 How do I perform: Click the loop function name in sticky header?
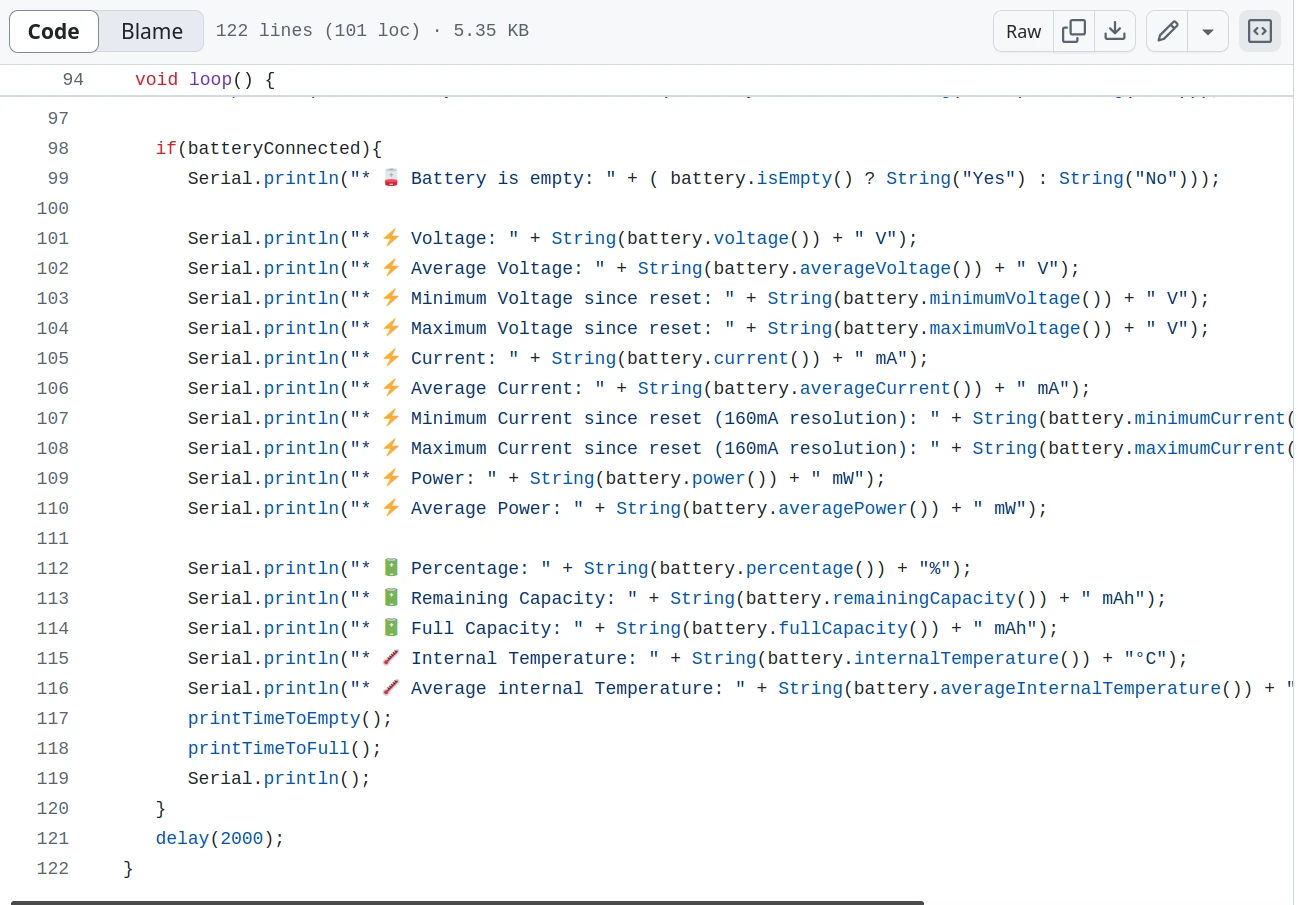(210, 79)
